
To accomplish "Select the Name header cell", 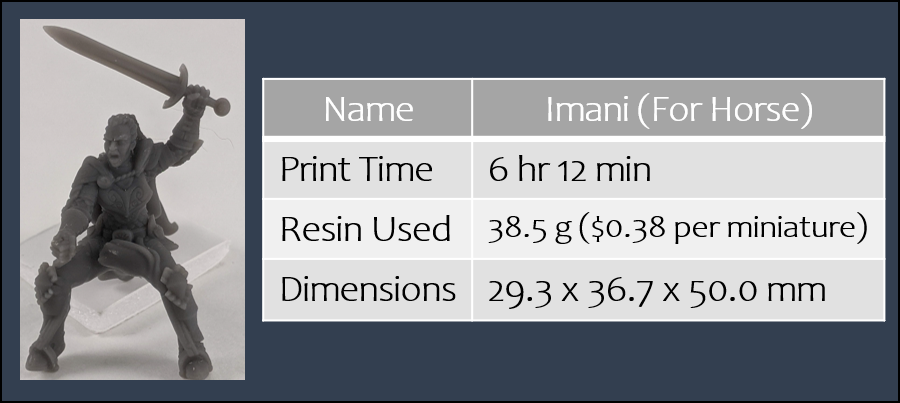I will coord(367,108).
